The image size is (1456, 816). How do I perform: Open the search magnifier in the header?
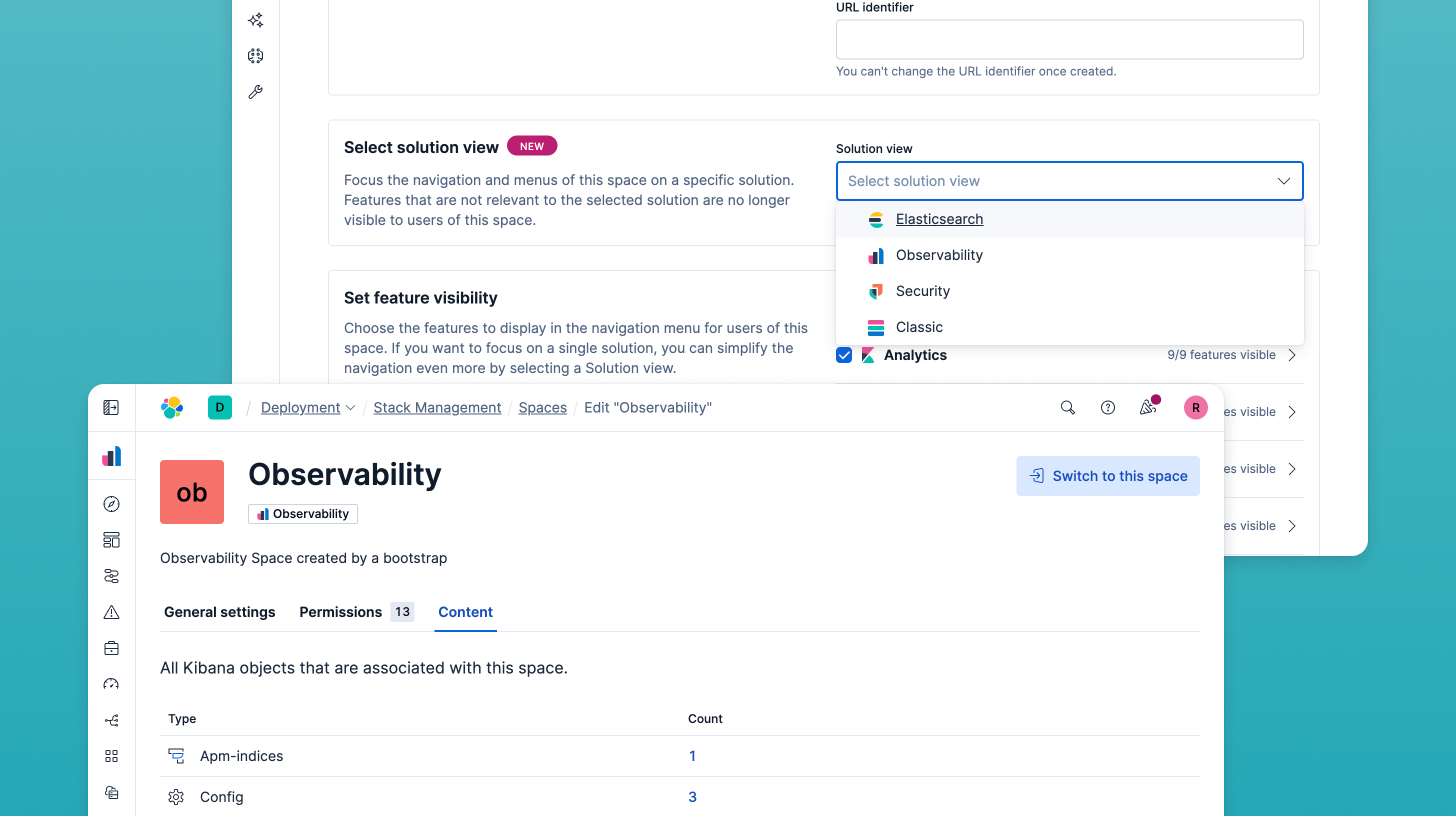click(x=1067, y=407)
